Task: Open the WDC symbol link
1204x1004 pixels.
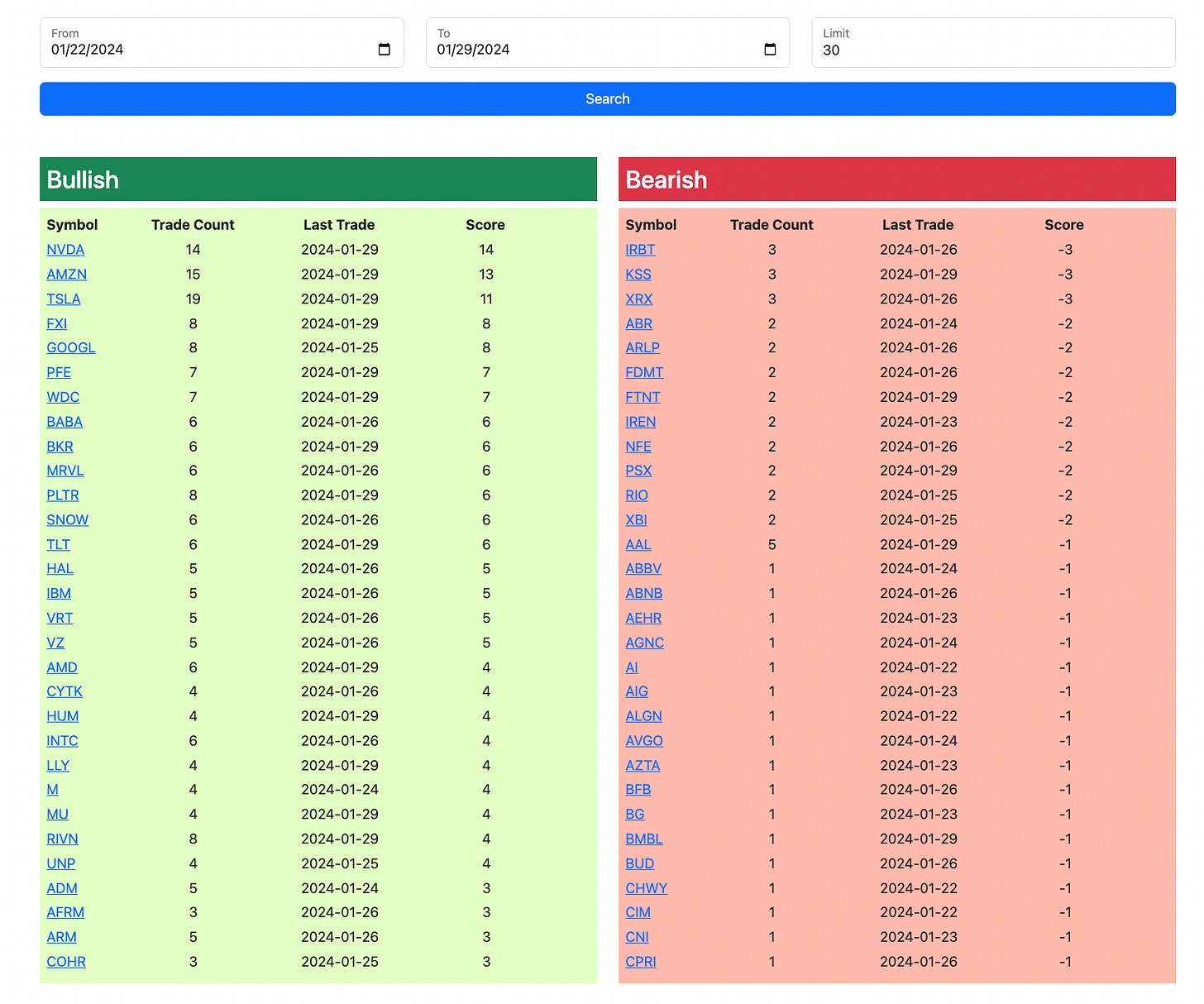Action: [63, 398]
